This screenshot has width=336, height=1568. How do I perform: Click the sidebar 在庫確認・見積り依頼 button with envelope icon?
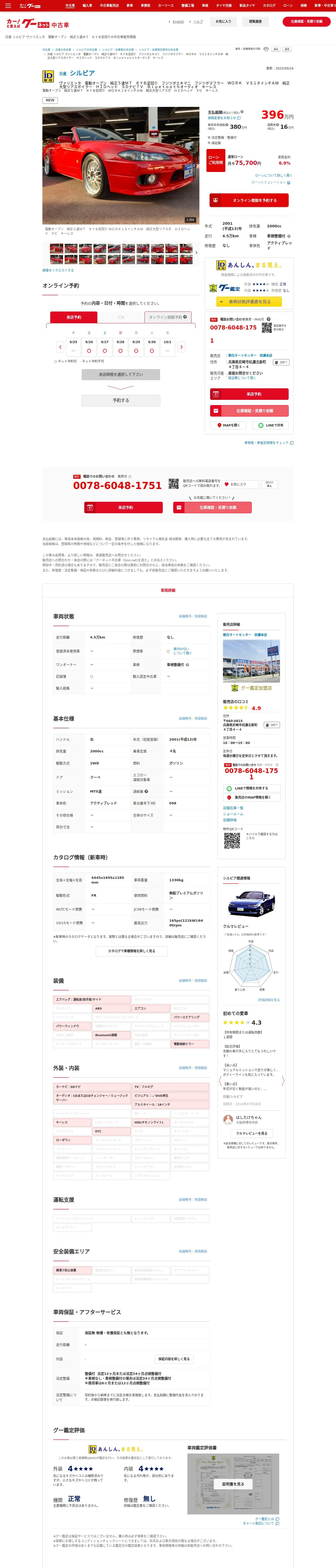pos(249,411)
